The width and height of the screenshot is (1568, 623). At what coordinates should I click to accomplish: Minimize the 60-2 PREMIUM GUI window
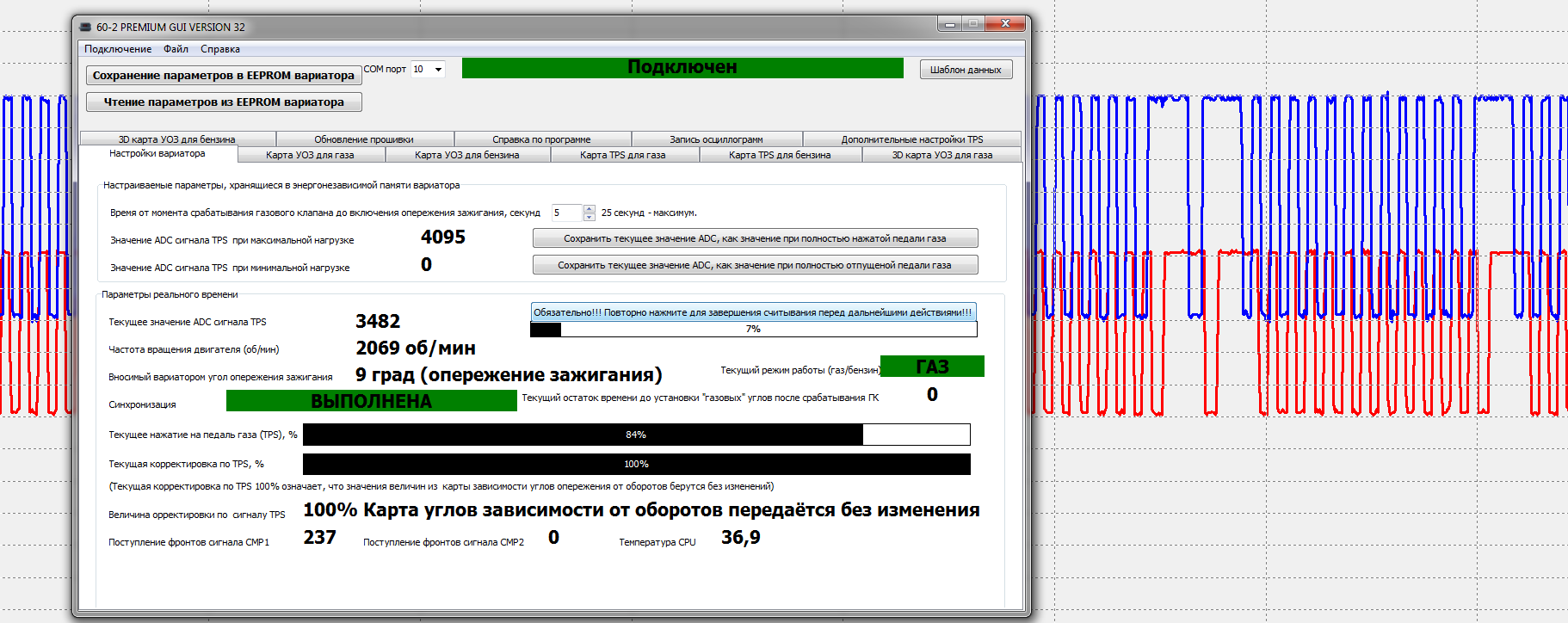[950, 24]
